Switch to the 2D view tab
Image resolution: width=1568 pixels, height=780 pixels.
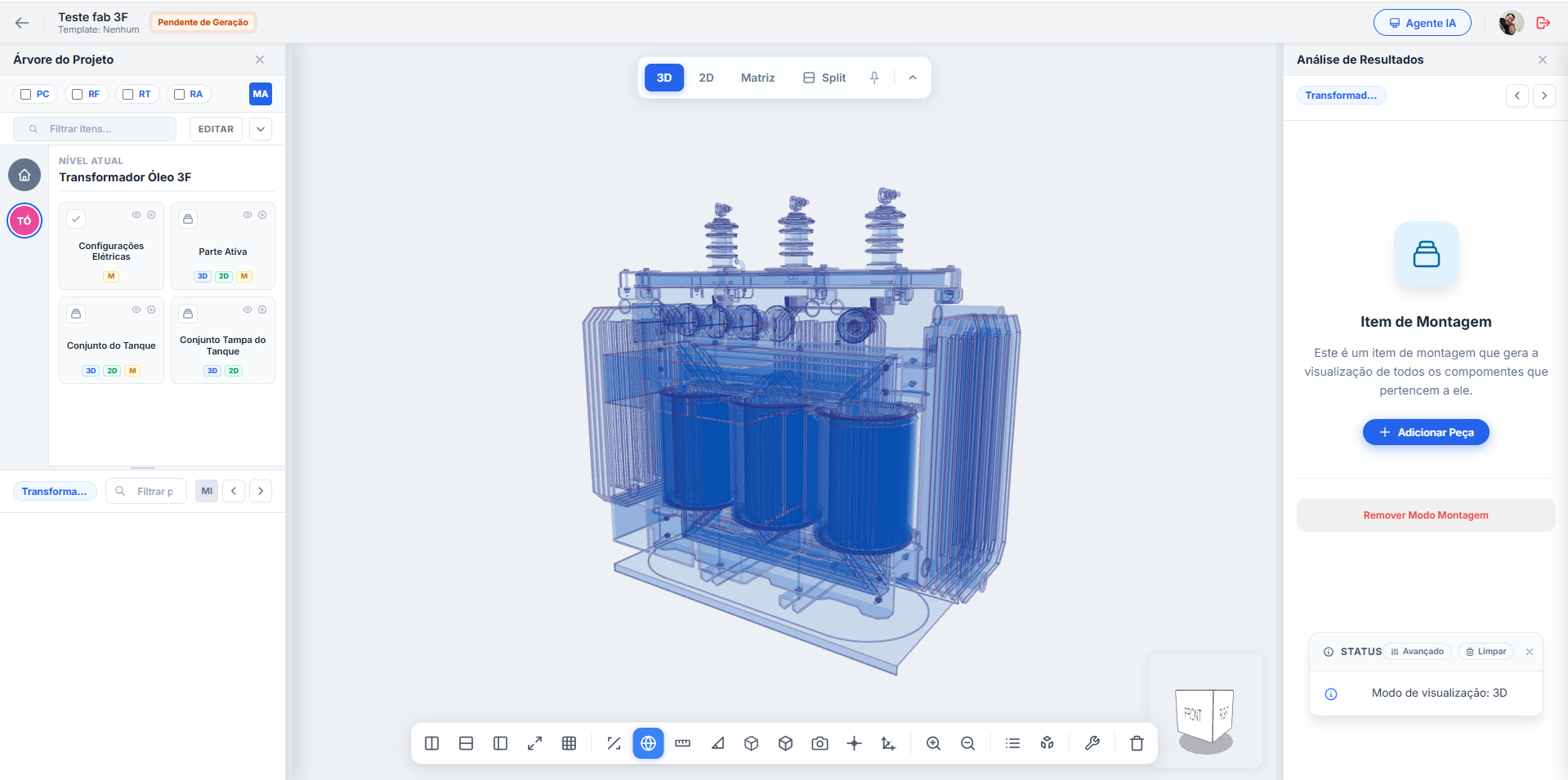tap(707, 78)
